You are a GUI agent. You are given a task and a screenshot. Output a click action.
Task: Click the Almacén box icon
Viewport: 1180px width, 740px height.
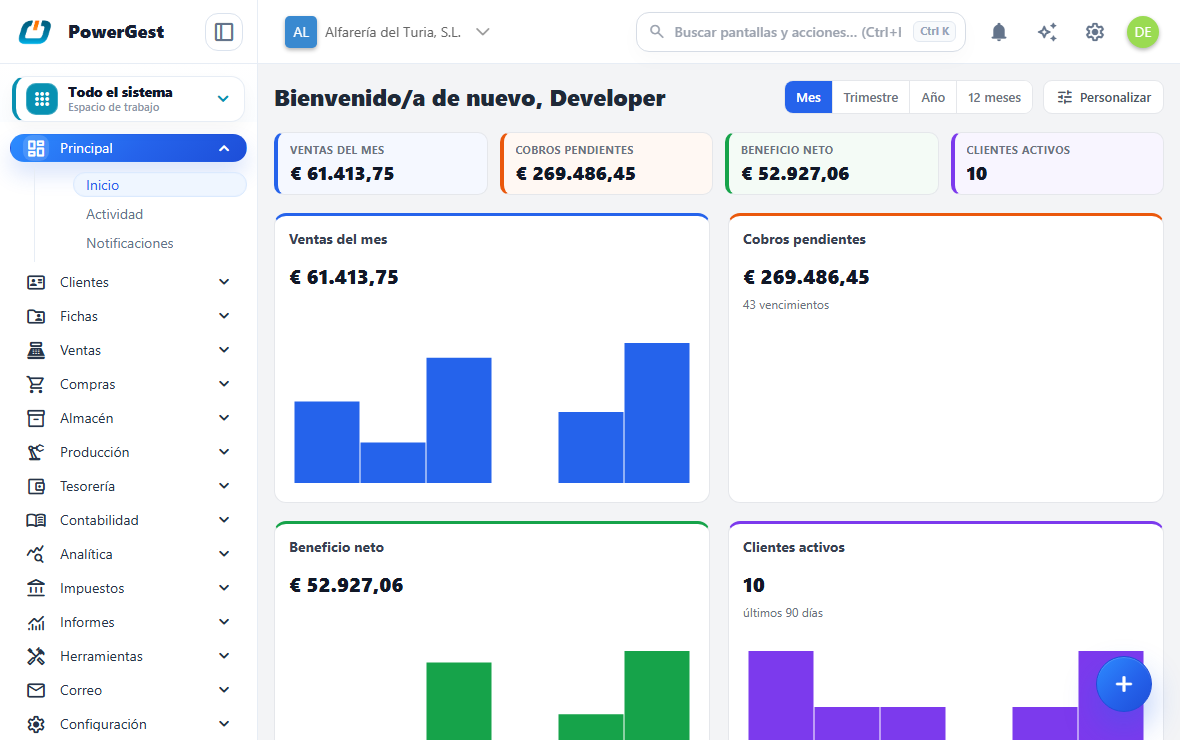pyautogui.click(x=36, y=418)
